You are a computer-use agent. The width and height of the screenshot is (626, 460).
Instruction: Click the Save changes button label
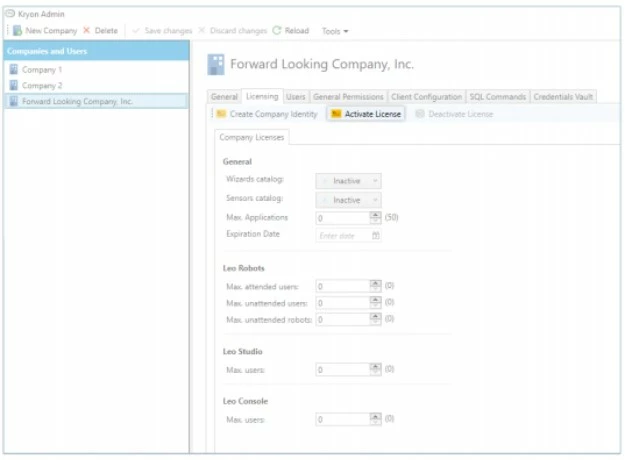168,31
